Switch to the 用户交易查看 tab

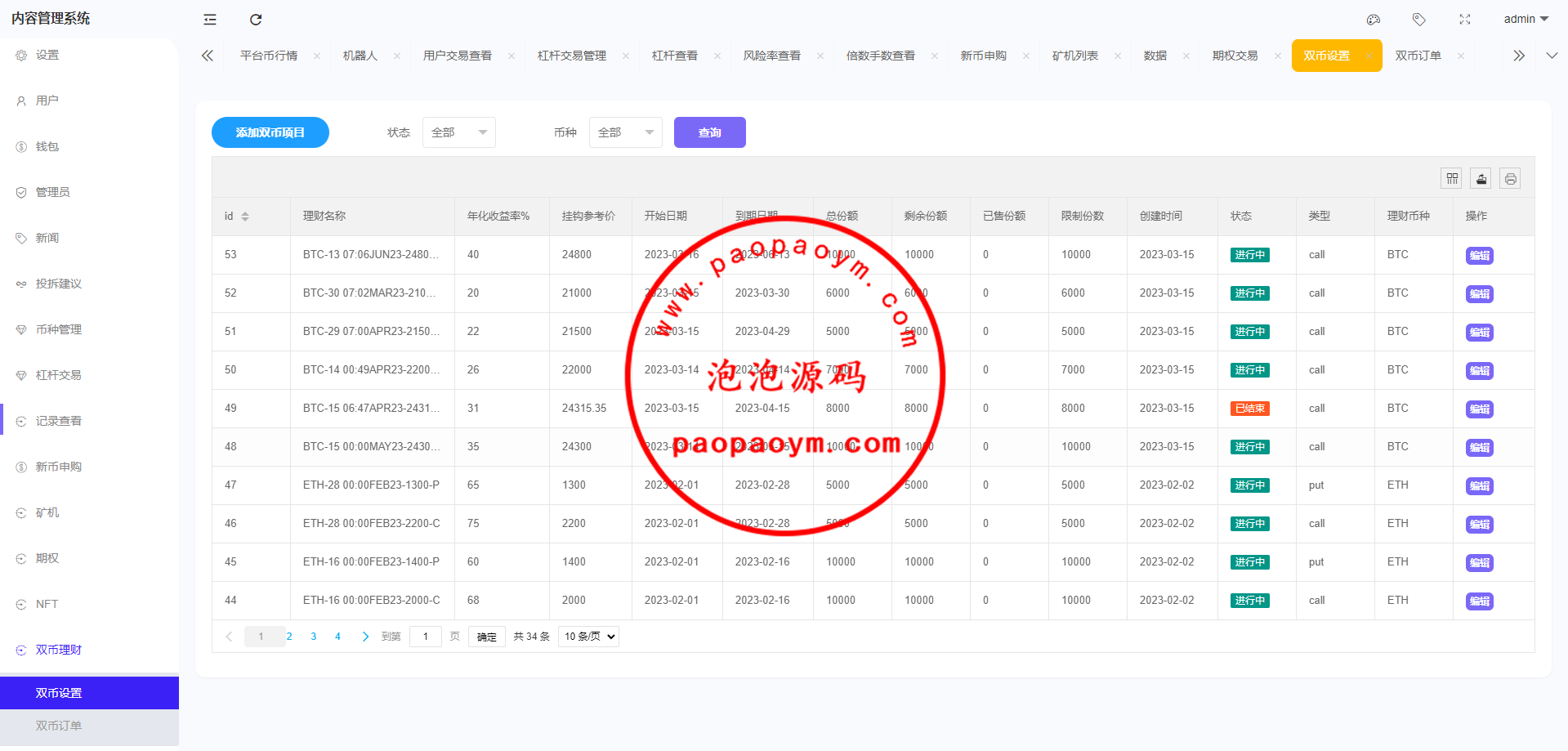458,56
